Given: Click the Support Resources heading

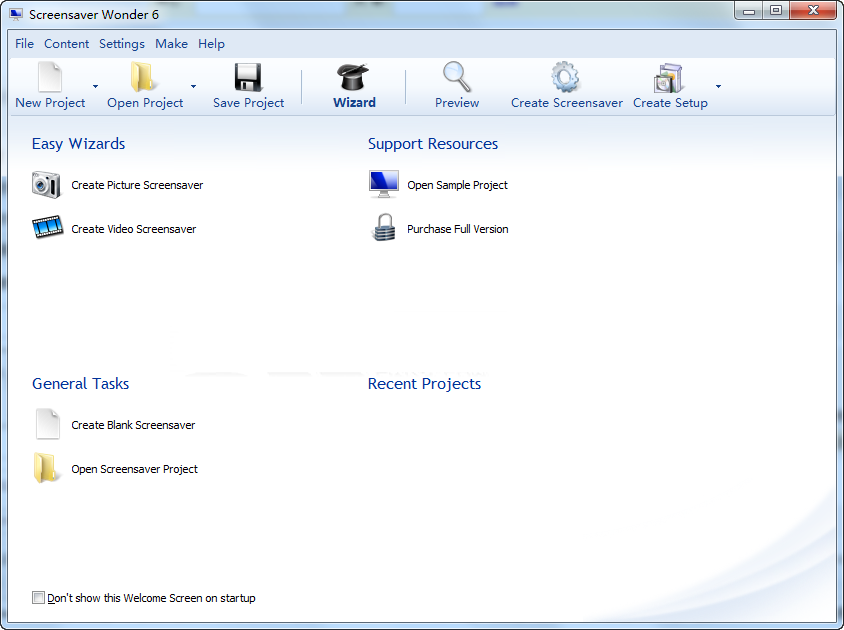Looking at the screenshot, I should [433, 144].
